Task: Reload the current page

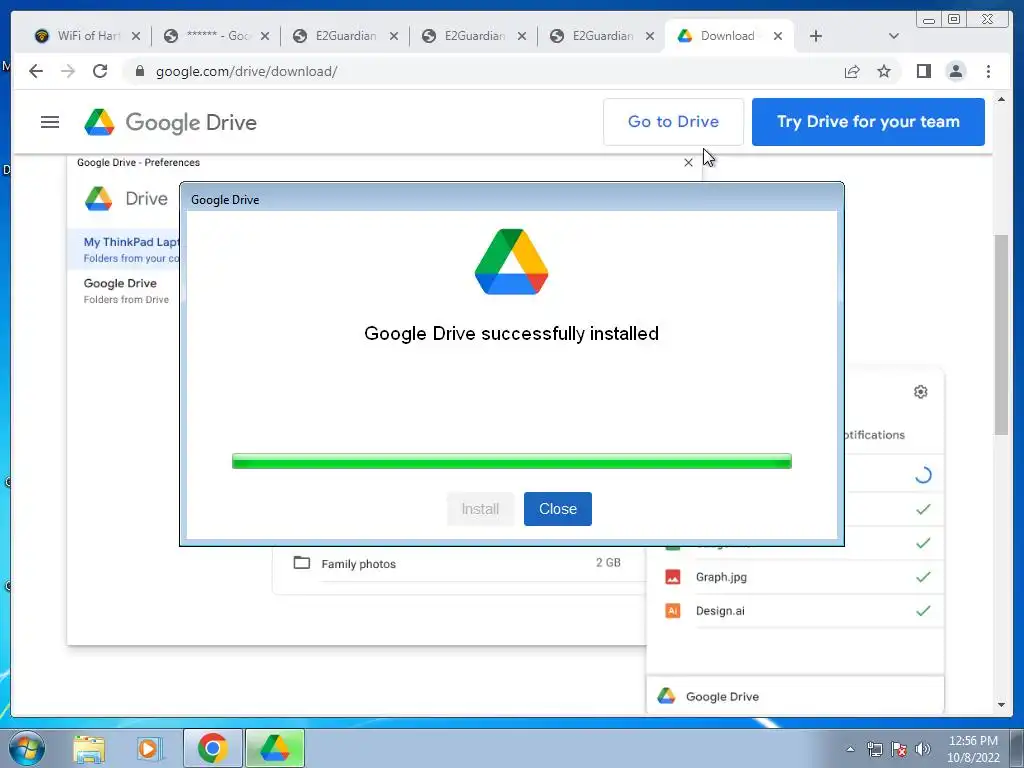Action: [100, 71]
